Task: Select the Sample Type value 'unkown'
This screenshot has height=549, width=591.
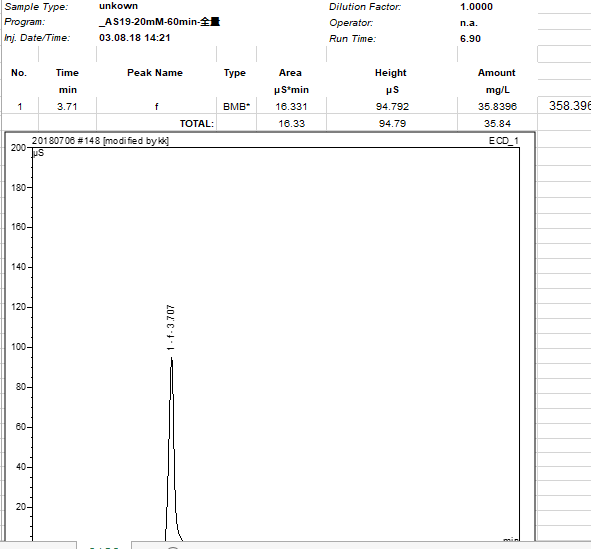Action: (118, 6)
